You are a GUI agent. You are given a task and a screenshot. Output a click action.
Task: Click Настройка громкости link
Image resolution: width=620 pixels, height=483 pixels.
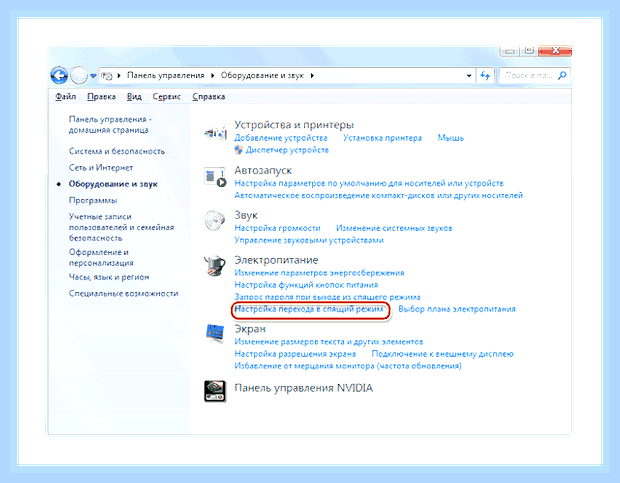pyautogui.click(x=277, y=228)
